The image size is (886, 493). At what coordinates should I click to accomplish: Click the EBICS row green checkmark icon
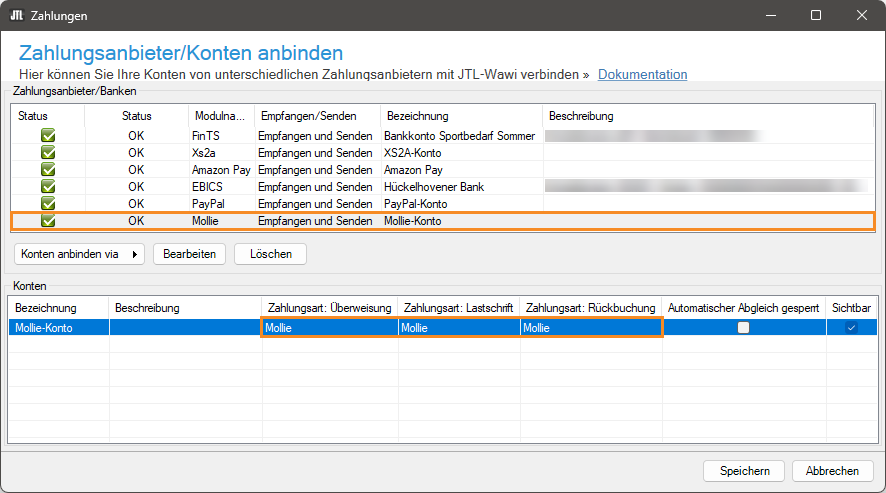point(48,187)
